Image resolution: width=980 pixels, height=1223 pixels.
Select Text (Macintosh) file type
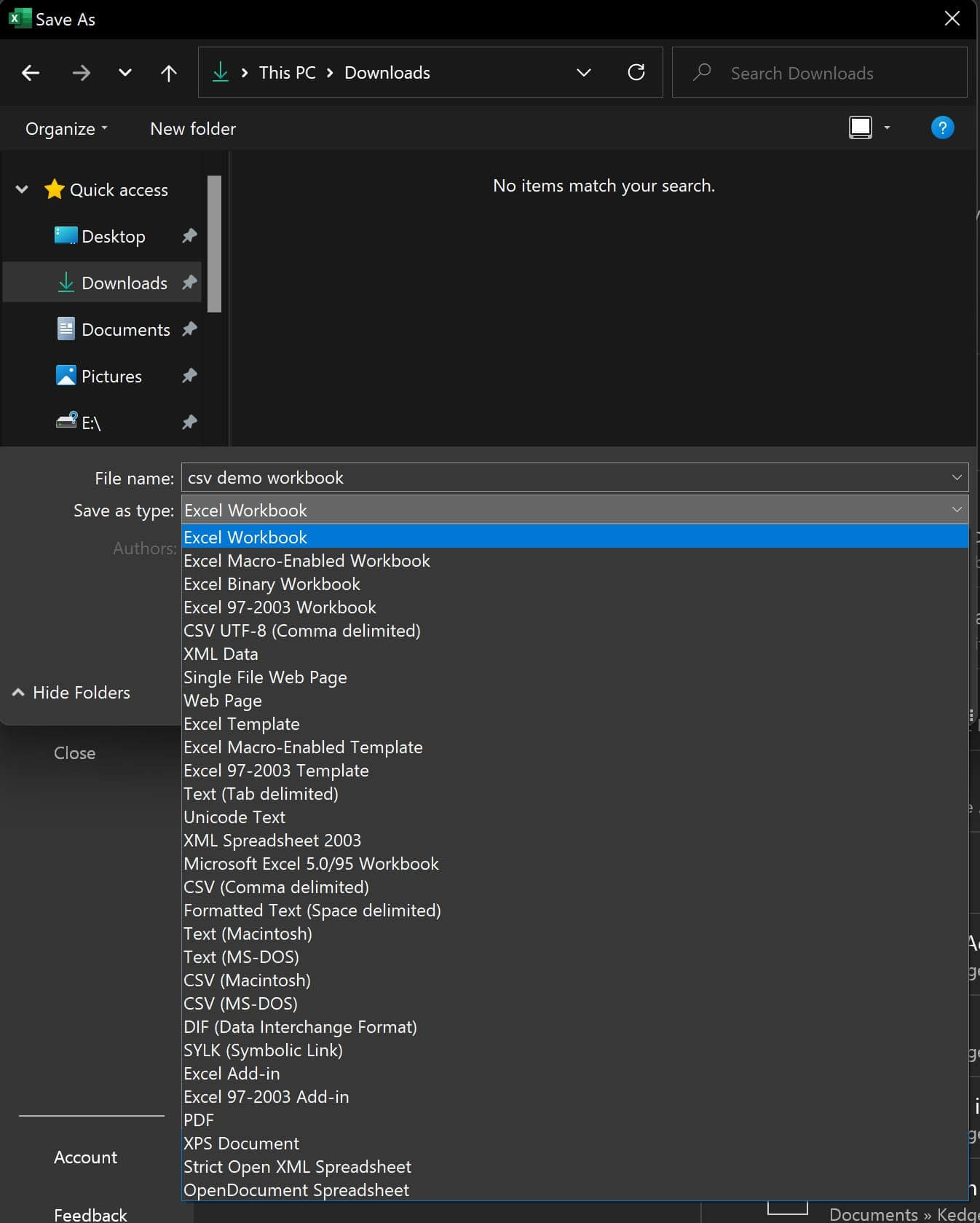click(x=574, y=934)
